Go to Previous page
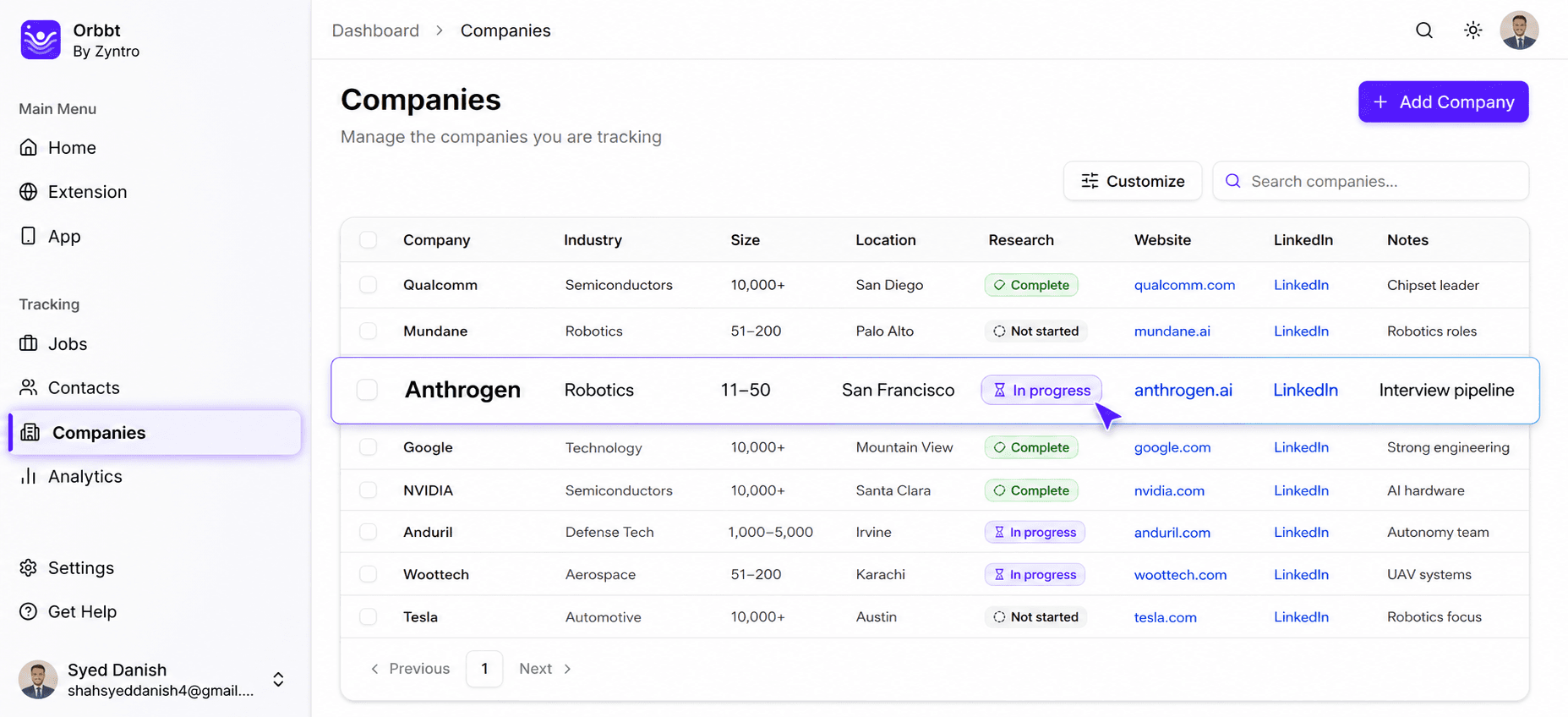Image resolution: width=1568 pixels, height=717 pixels. (x=411, y=669)
